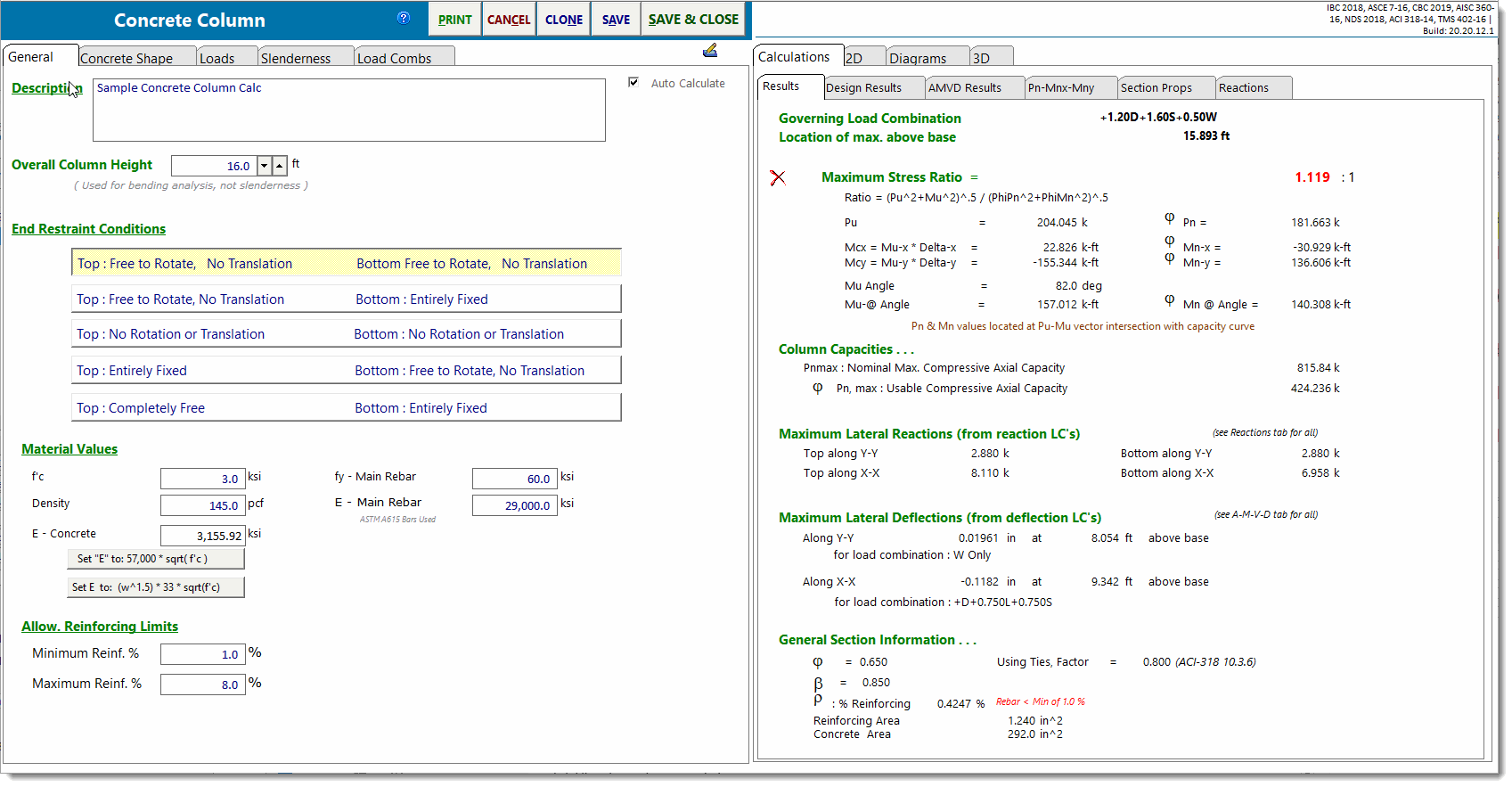This screenshot has width=1512, height=787.
Task: Select Top Free to Rotate, Bottom Entirely Fixed
Action: (346, 299)
